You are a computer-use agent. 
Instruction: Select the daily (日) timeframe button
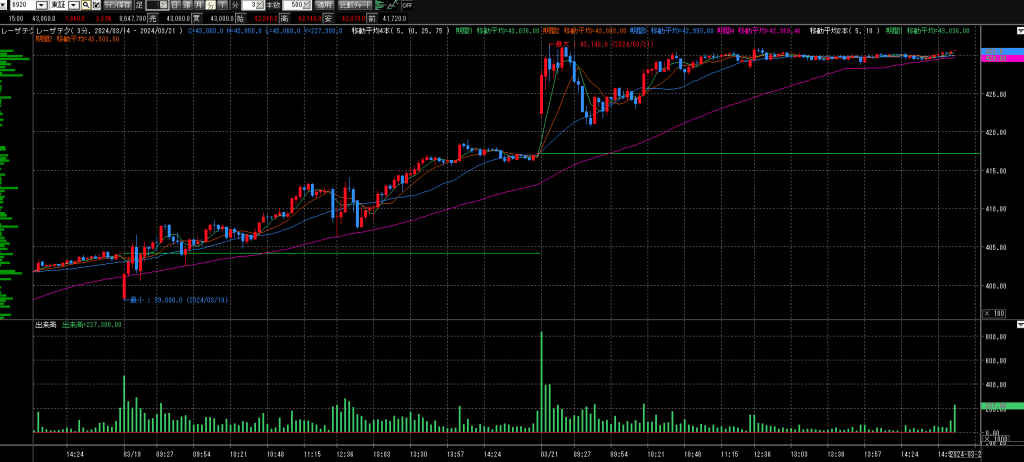click(175, 5)
